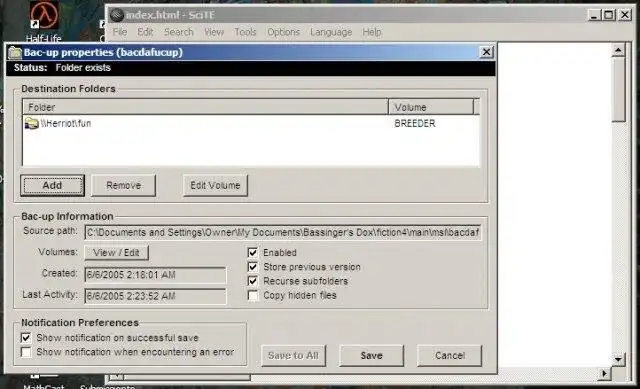The width and height of the screenshot is (640, 389).
Task: Open the File menu in SciTE
Action: tap(120, 32)
